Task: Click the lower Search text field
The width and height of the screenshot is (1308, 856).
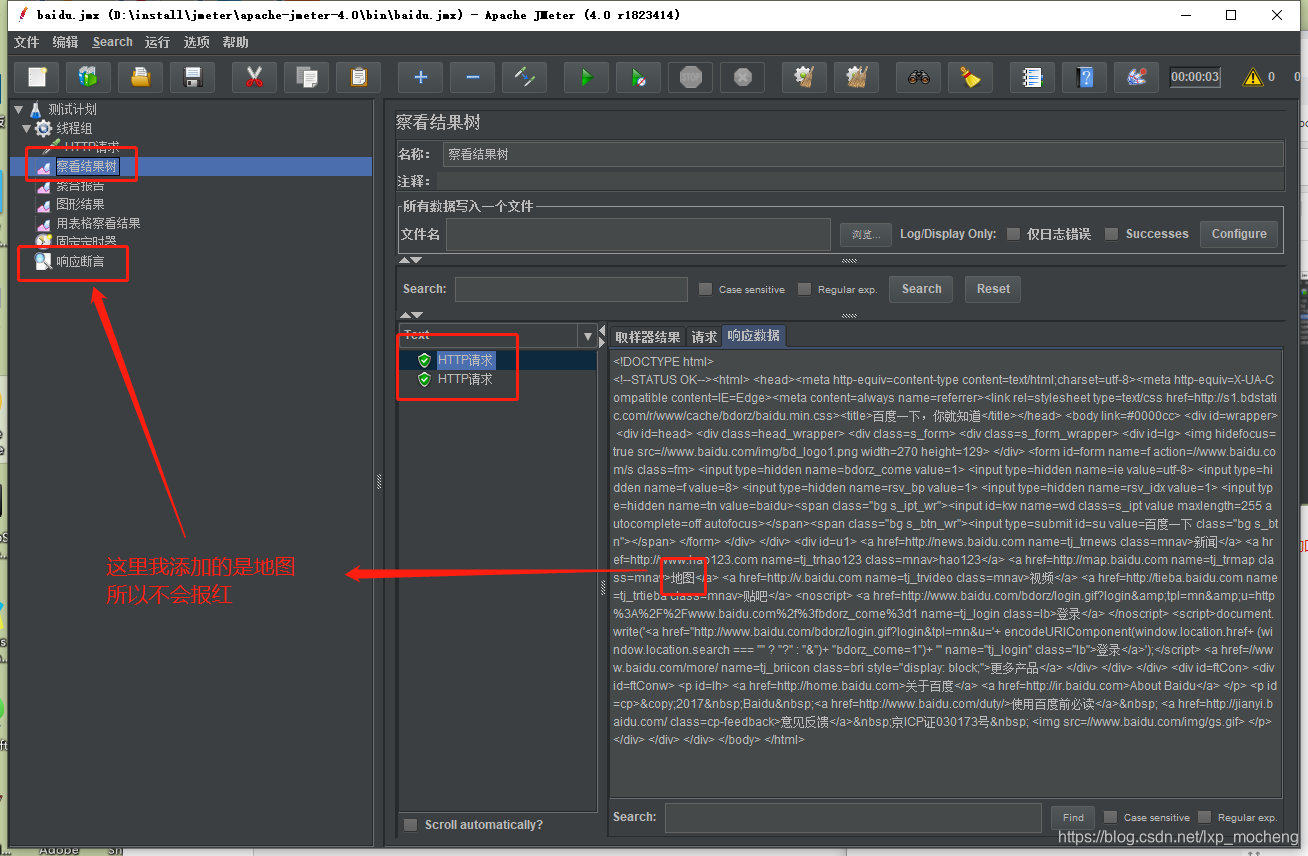Action: 854,817
